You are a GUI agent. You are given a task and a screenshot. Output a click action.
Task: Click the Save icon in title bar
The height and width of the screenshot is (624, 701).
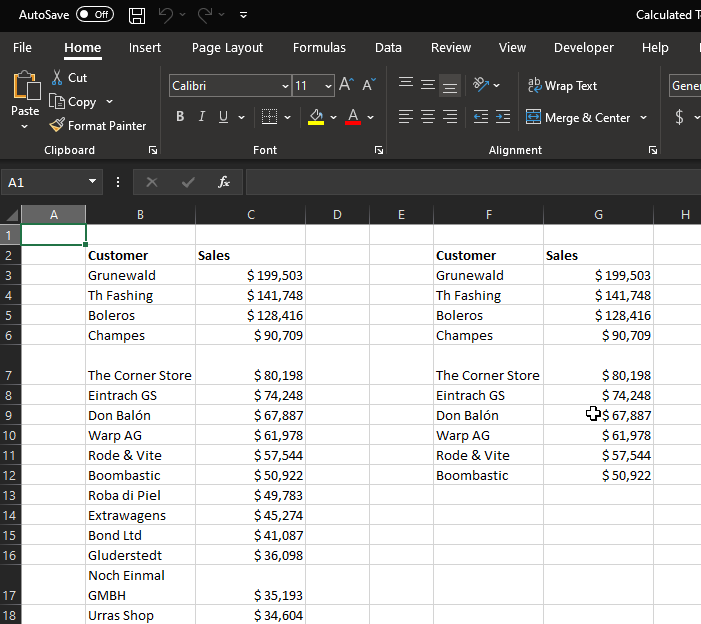coord(137,15)
